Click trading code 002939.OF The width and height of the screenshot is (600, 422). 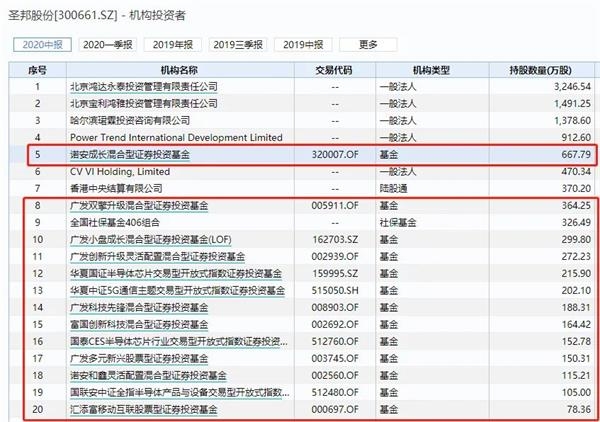335,256
